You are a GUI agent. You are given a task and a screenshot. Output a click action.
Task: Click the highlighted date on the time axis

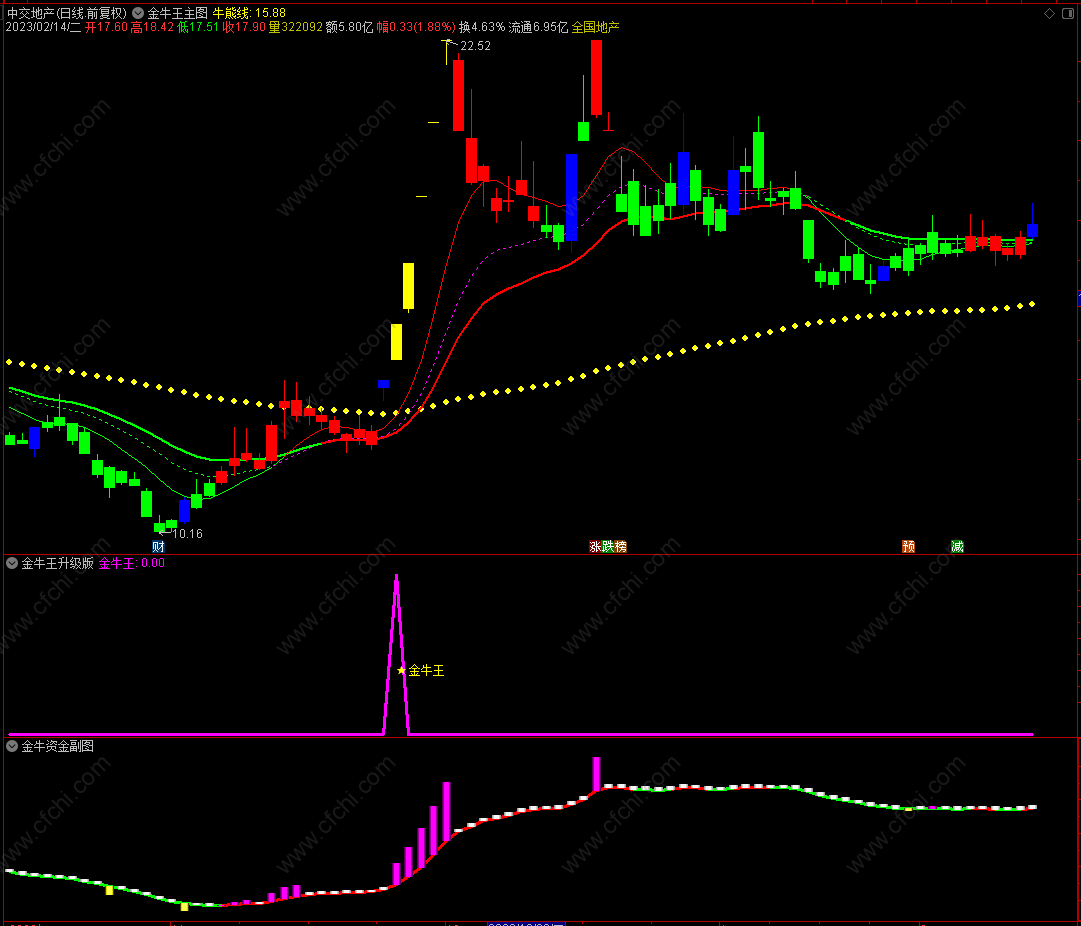coord(526,924)
